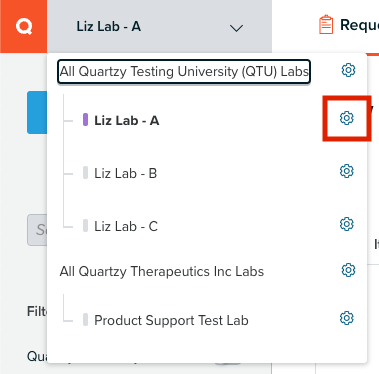Collapse the lab switcher chevron arrow
Screen dimensions: 379x374
point(236,28)
